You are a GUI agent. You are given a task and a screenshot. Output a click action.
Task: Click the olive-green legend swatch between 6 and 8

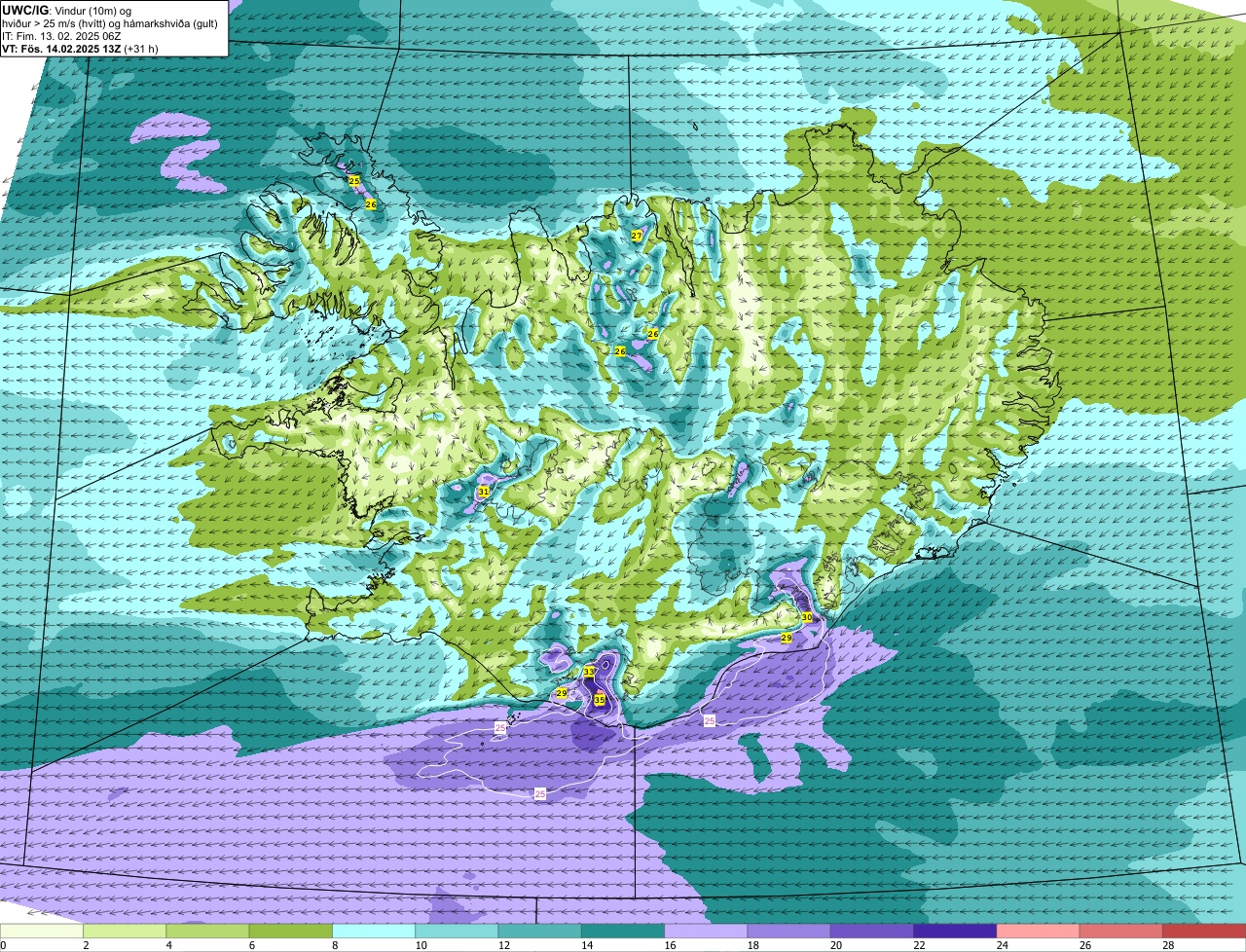click(x=291, y=931)
